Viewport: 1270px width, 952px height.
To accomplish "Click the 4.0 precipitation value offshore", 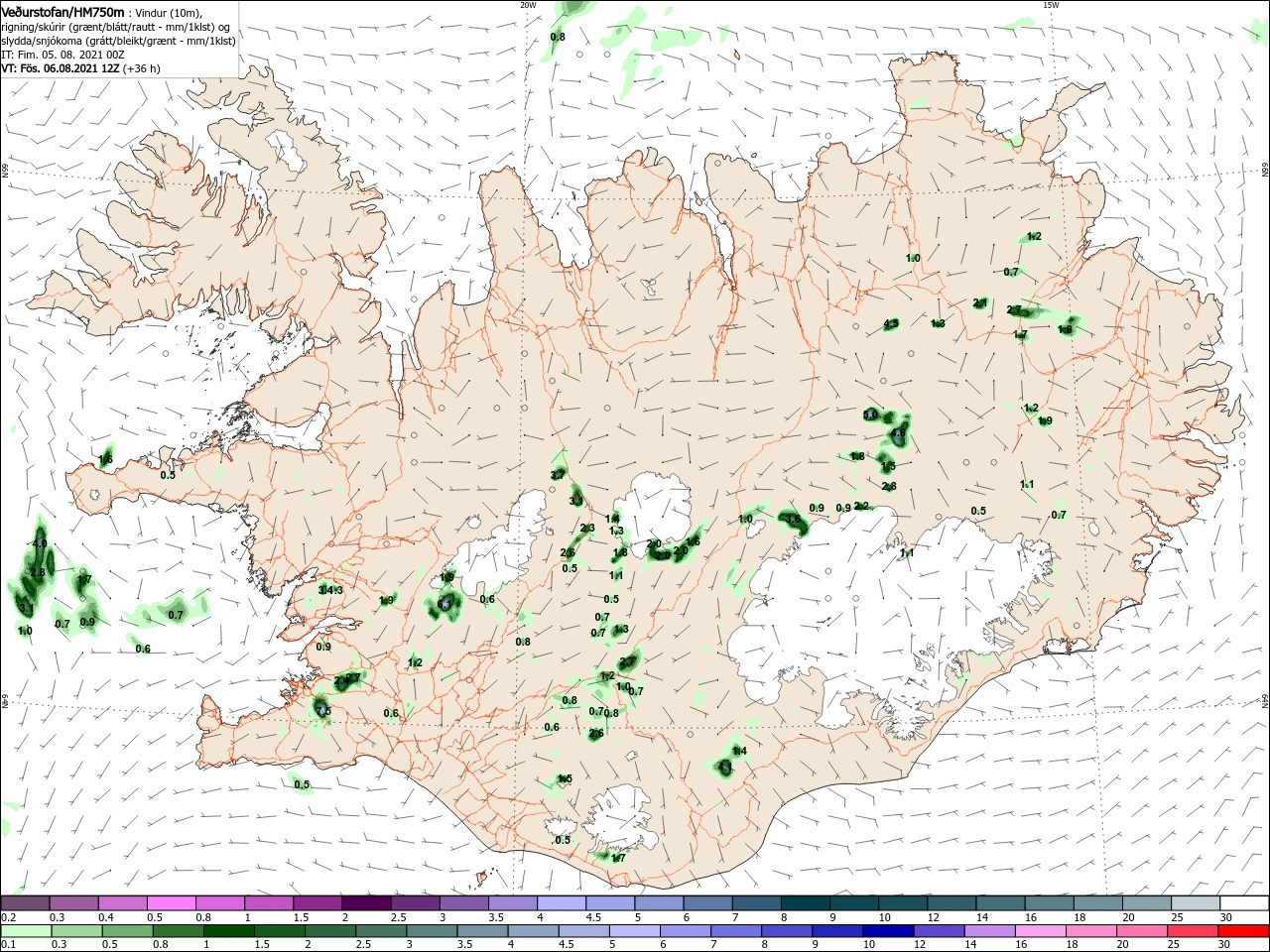I will (x=40, y=543).
